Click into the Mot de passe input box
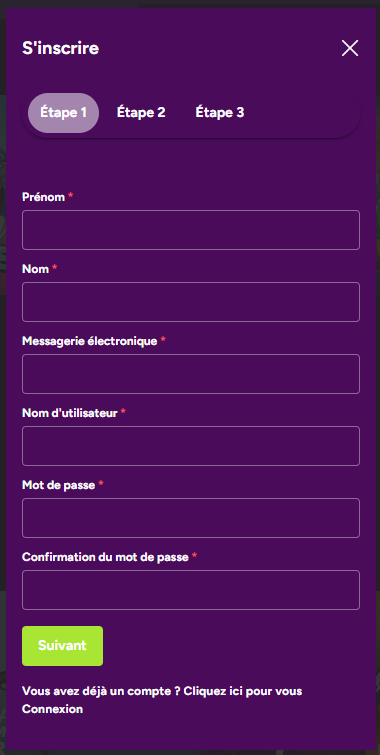This screenshot has height=755, width=380. pyautogui.click(x=191, y=518)
